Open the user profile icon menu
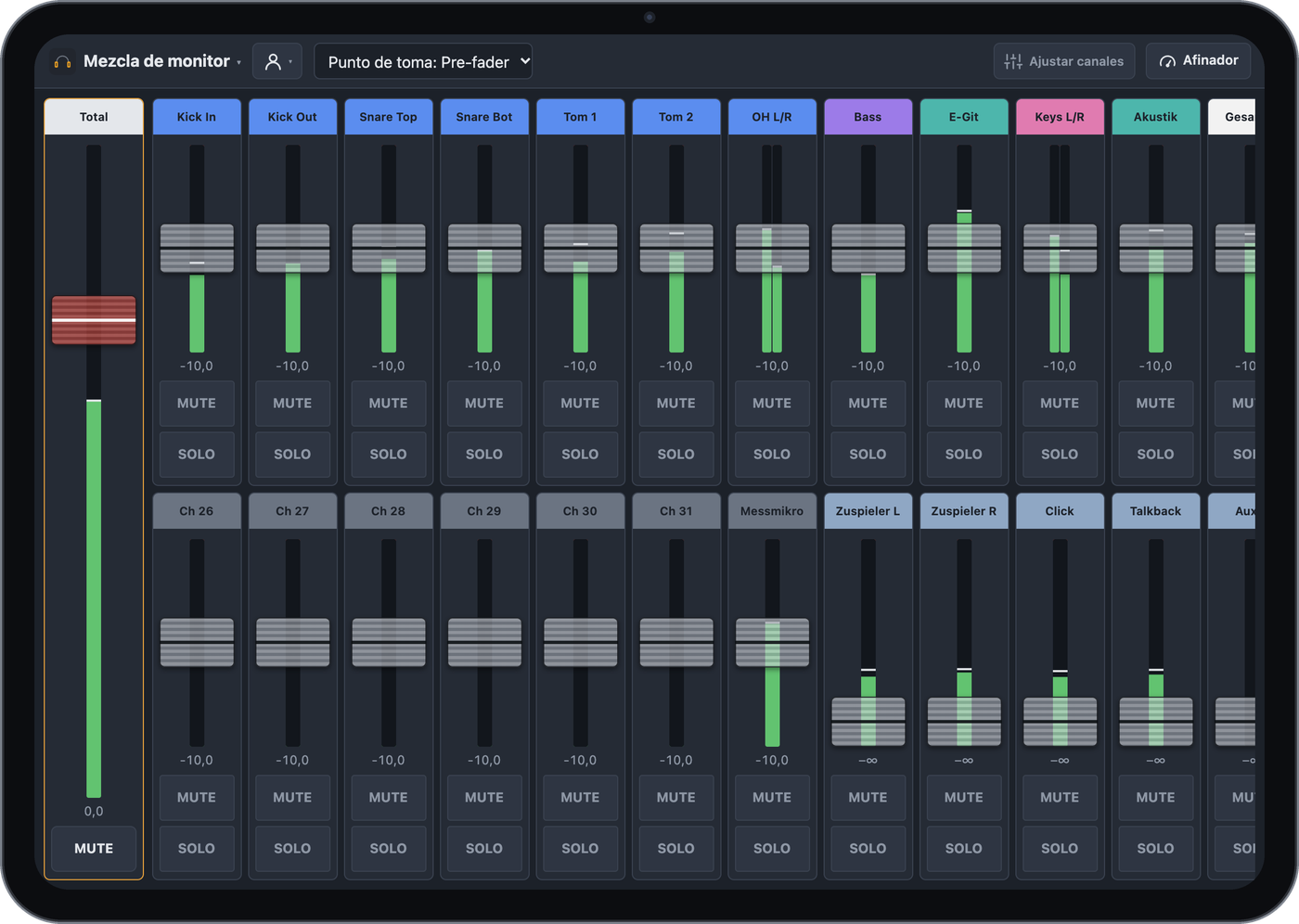Viewport: 1299px width, 924px height. click(277, 61)
